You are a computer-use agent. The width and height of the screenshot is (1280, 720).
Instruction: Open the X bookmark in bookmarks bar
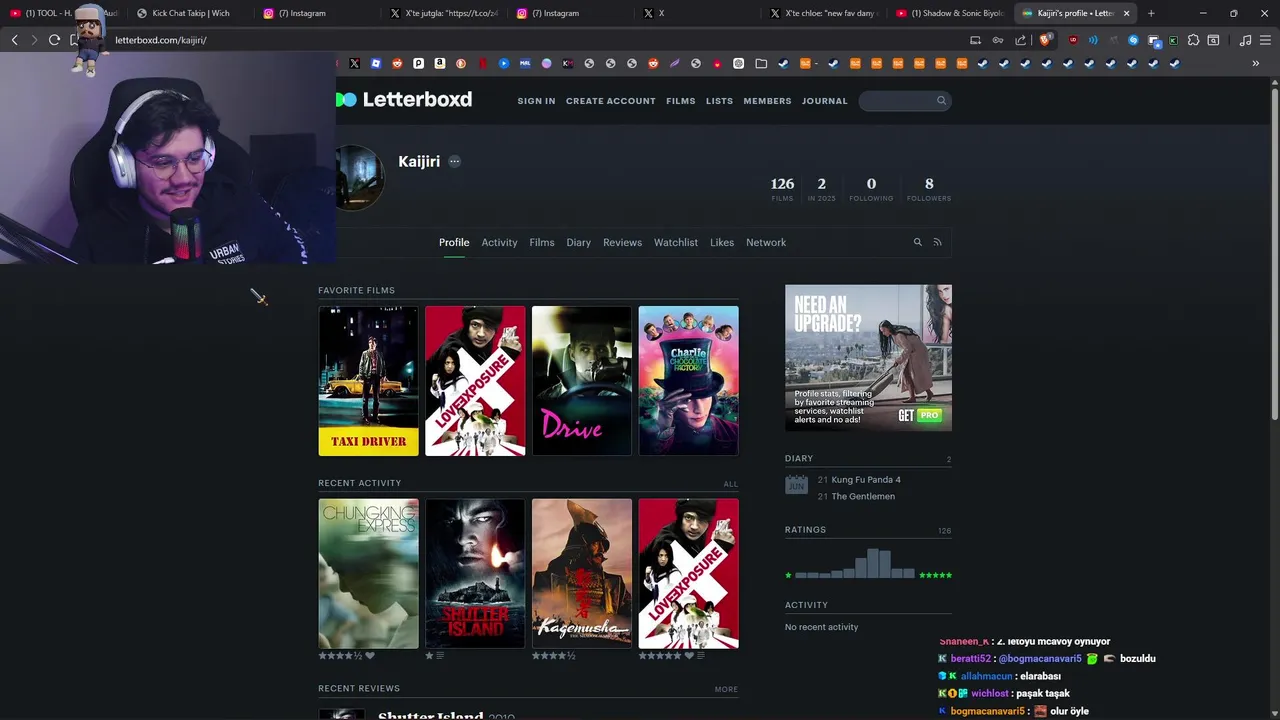(x=354, y=63)
